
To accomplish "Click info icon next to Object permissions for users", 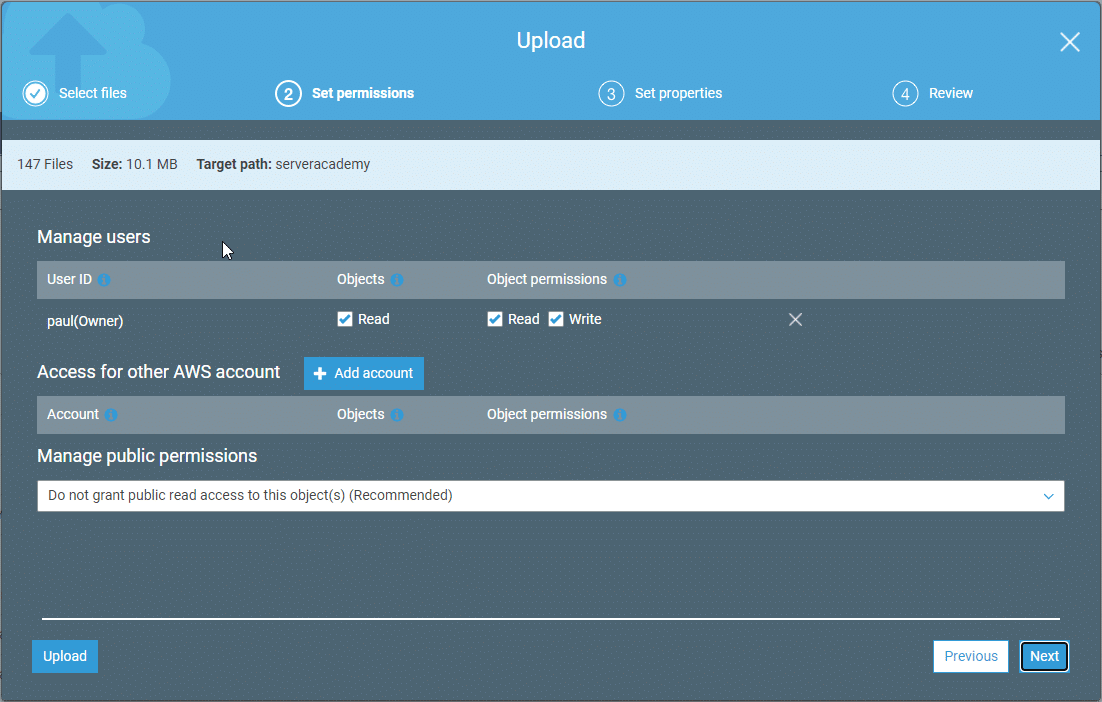I will pos(620,280).
